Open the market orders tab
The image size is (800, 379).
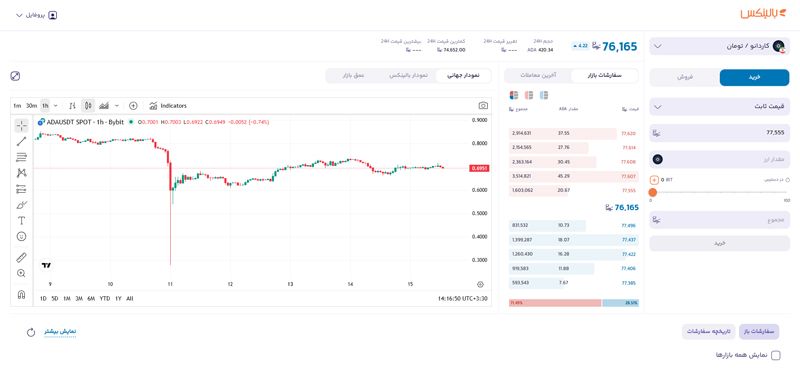coord(604,75)
